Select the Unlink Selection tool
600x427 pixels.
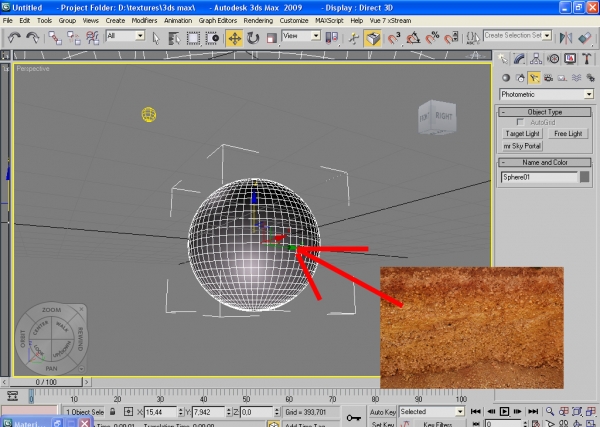click(x=73, y=38)
